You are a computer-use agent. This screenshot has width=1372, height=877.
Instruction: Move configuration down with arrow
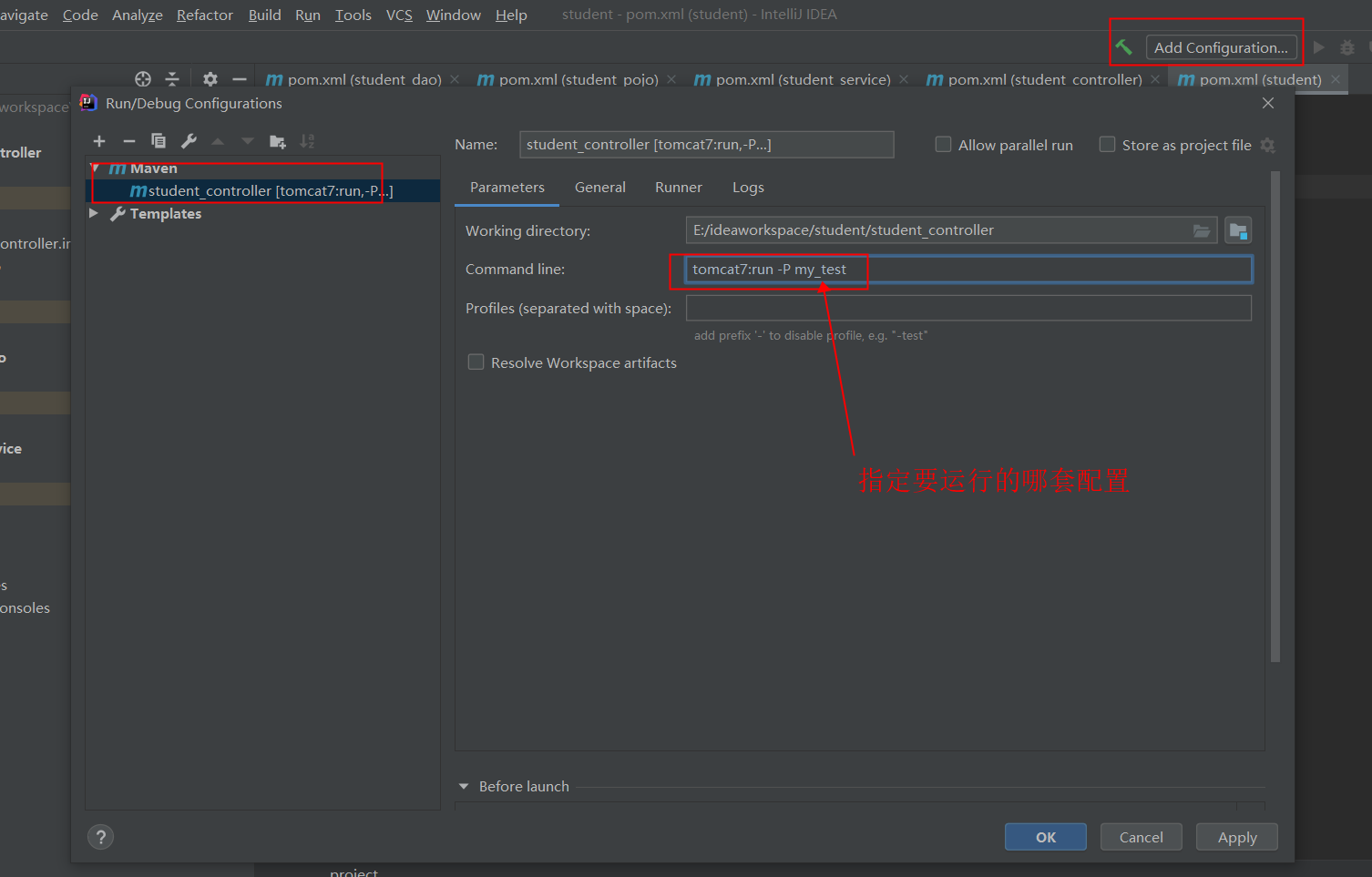tap(248, 141)
